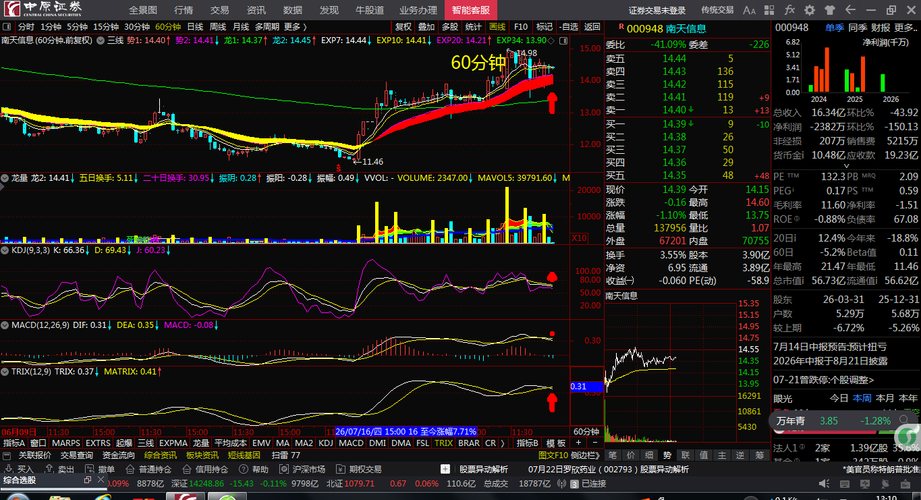
Task: Toggle circle icon beside KDJ(9,3,3) panel
Action: (x=5, y=250)
